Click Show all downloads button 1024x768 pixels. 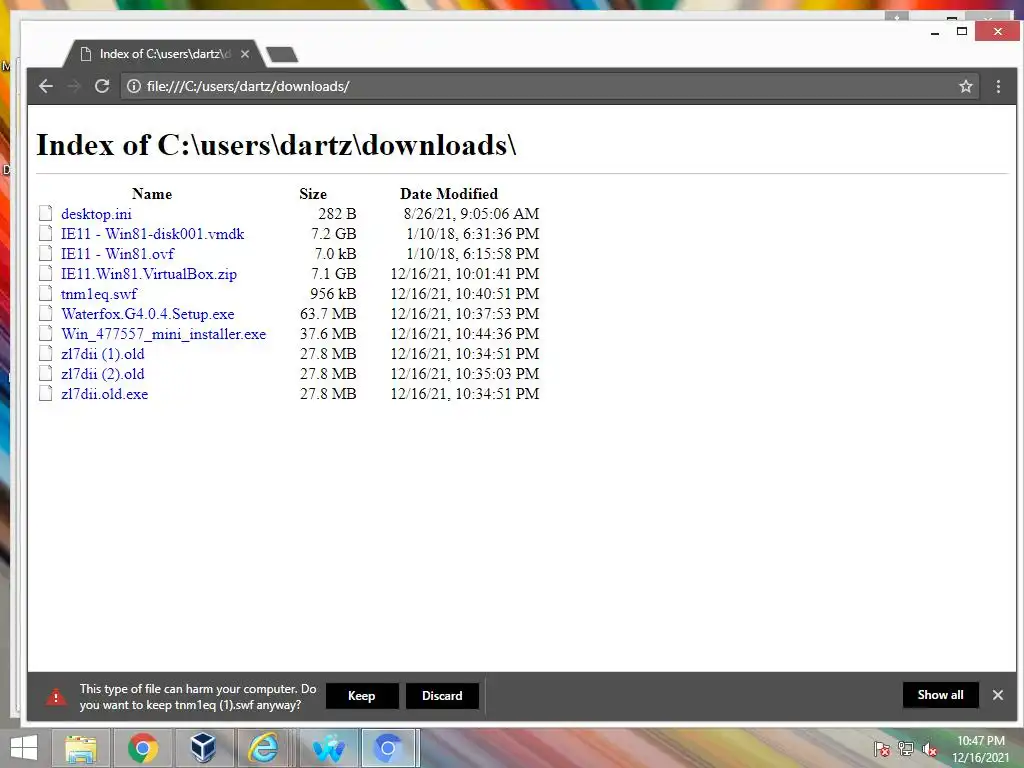940,695
